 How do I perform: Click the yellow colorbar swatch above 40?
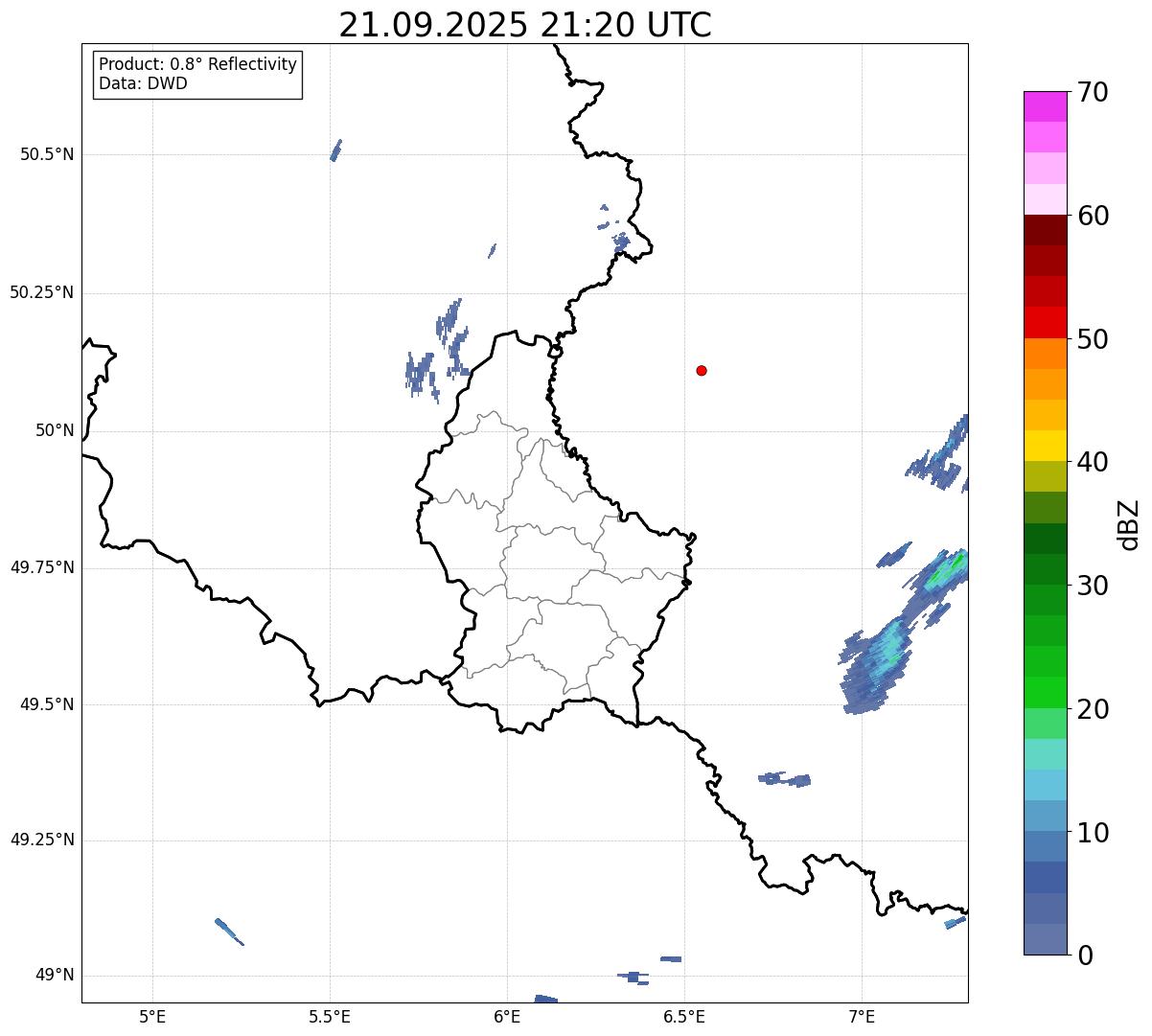click(1046, 446)
